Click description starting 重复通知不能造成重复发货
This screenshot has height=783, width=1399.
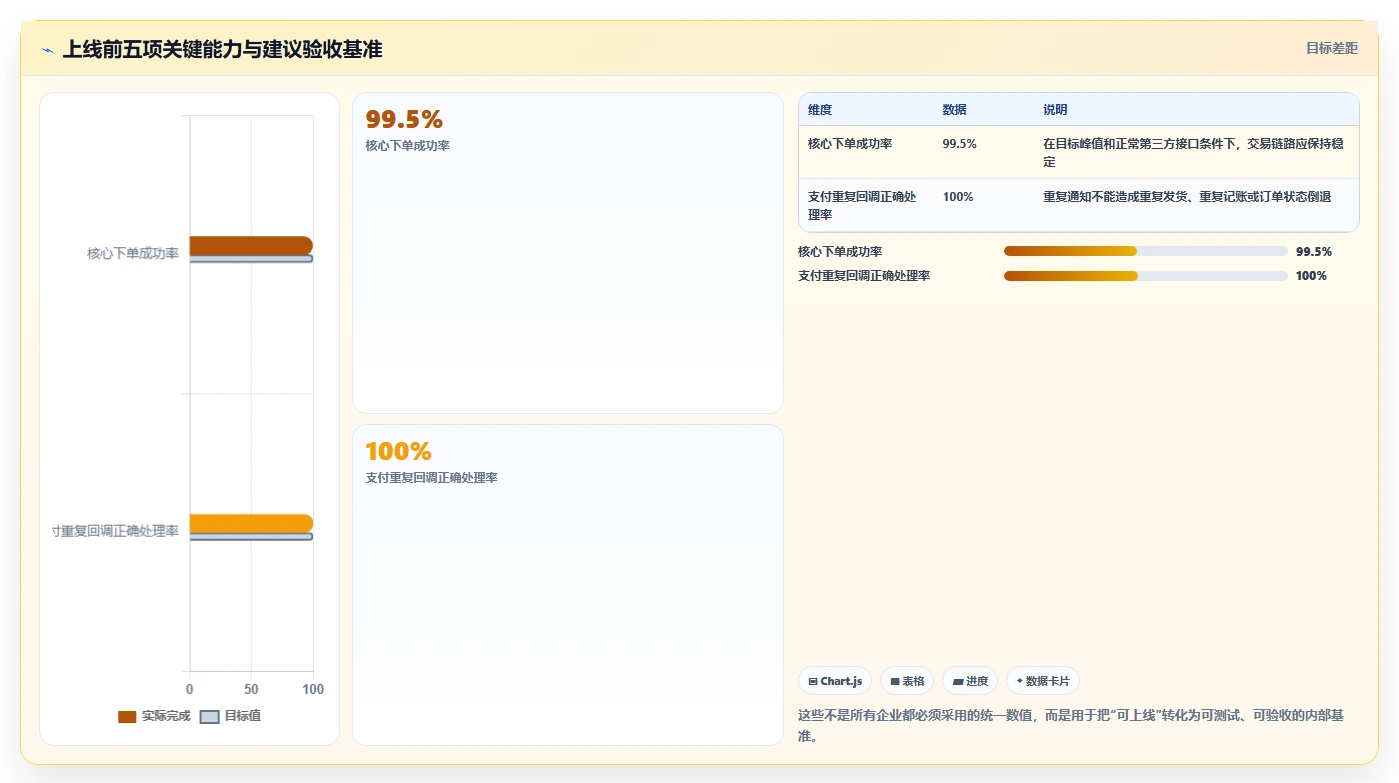[1187, 197]
